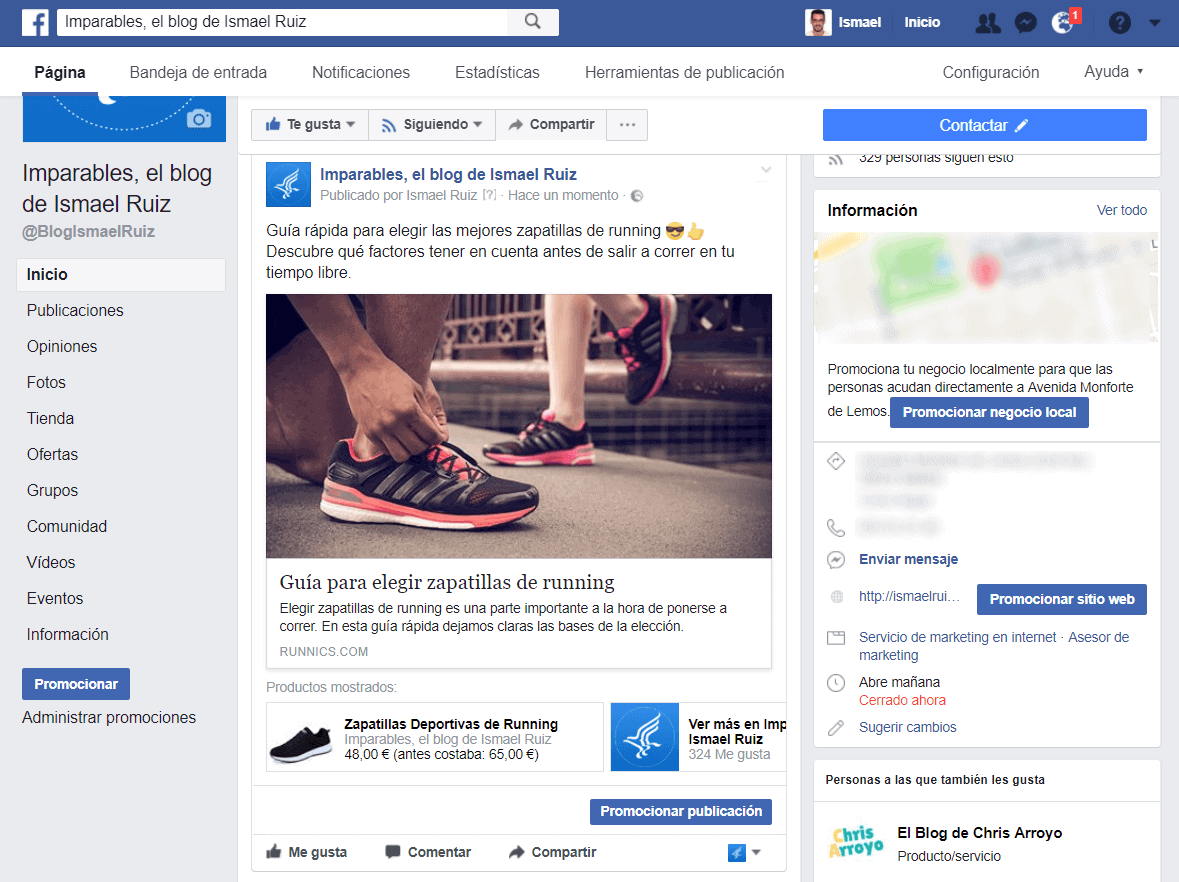The image size is (1179, 882).
Task: Click the blue eagle product card thumbnail
Action: point(644,737)
